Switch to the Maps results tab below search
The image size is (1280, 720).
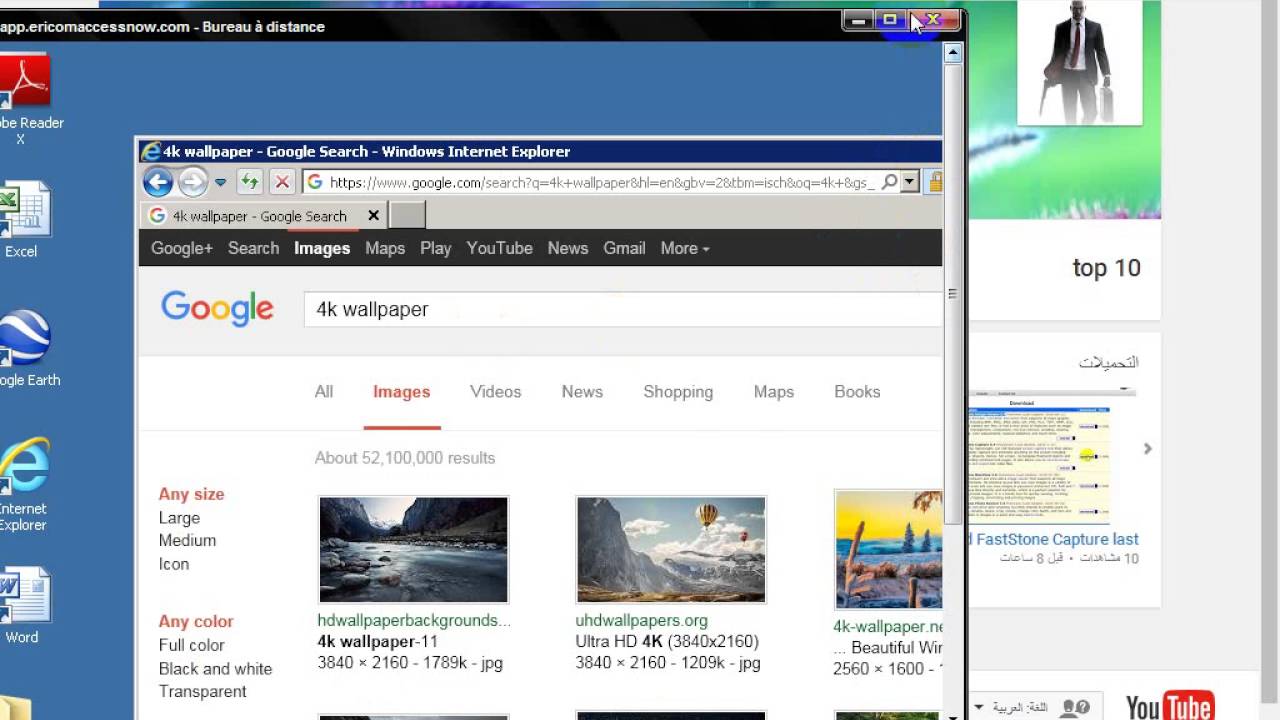(x=774, y=392)
